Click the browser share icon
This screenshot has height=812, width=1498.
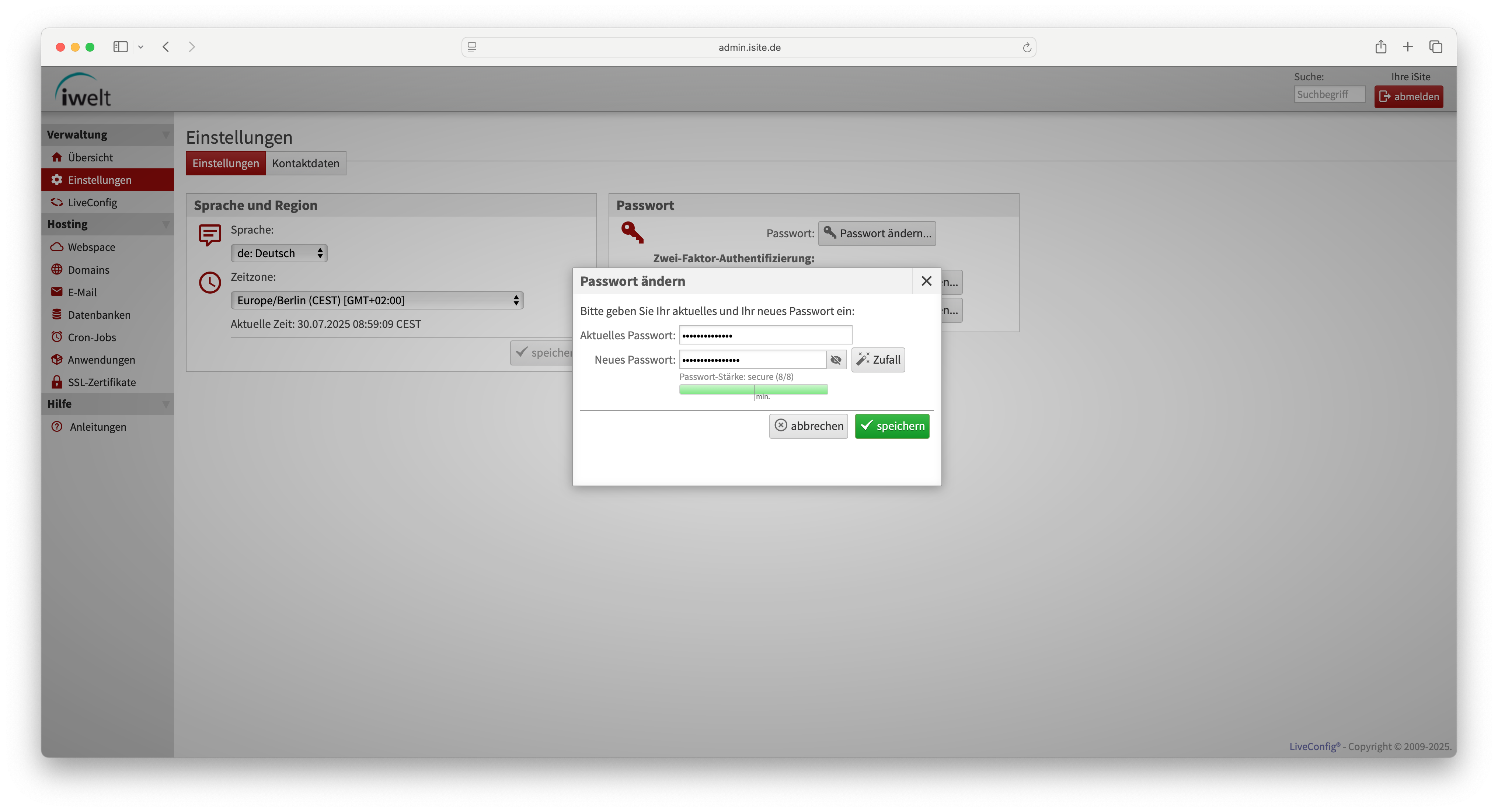point(1381,46)
